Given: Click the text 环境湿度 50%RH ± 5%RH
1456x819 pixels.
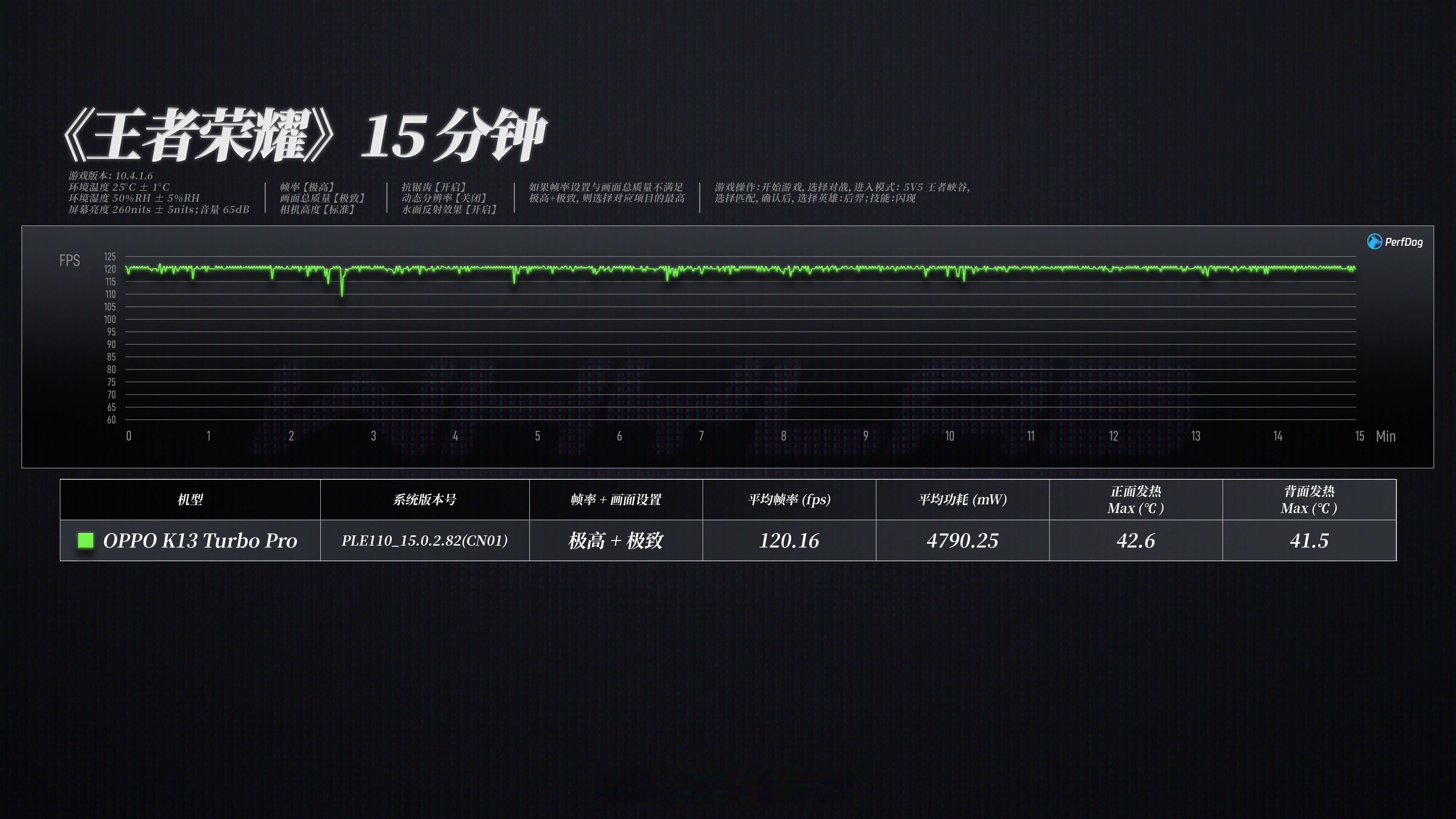Looking at the screenshot, I should (x=134, y=198).
